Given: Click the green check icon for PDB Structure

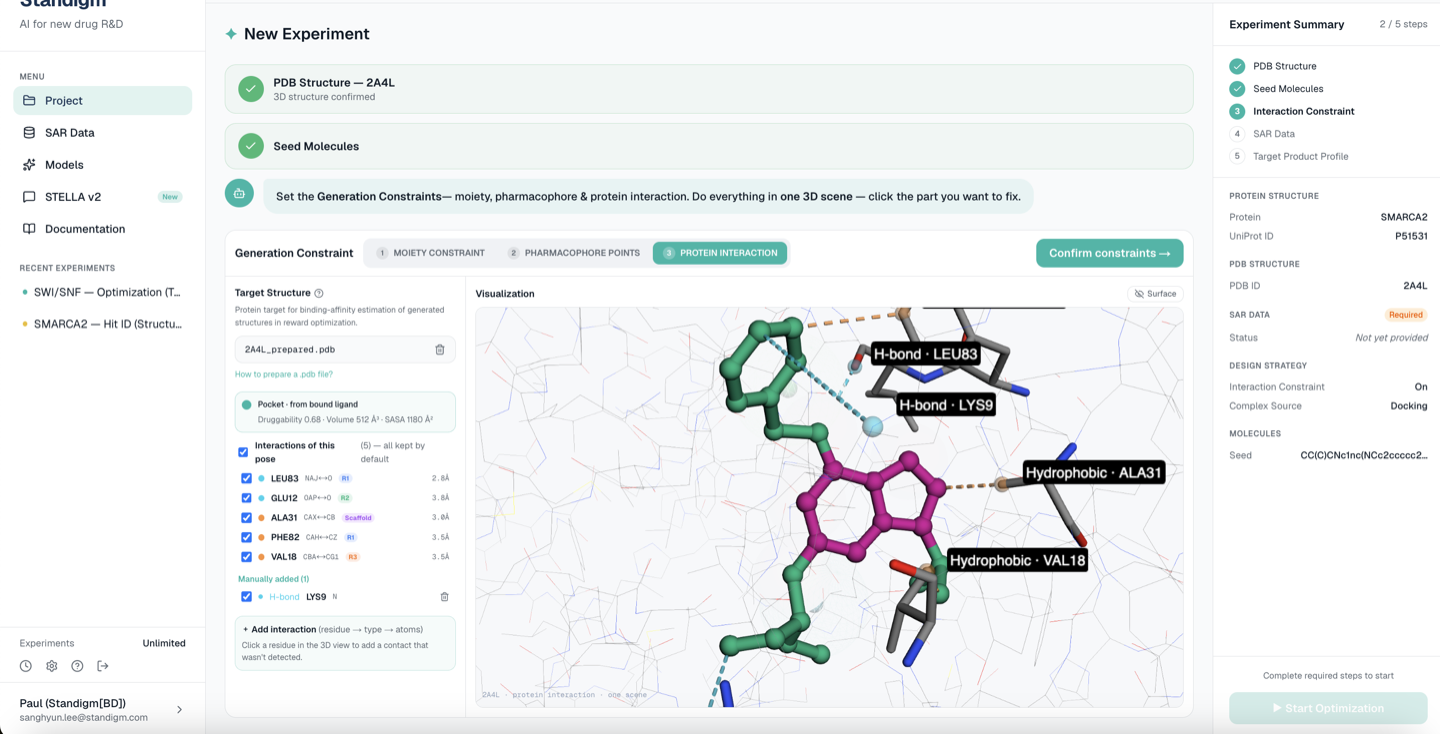Looking at the screenshot, I should (x=251, y=89).
